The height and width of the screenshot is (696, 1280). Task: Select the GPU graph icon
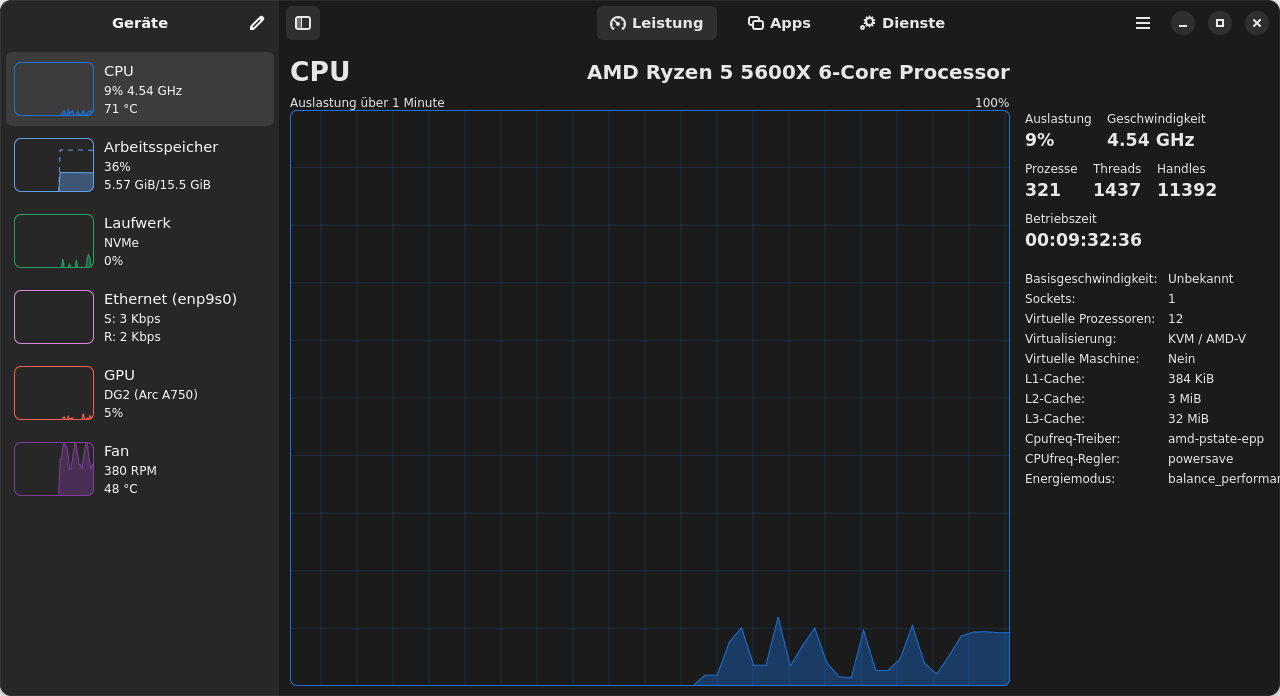pyautogui.click(x=54, y=393)
